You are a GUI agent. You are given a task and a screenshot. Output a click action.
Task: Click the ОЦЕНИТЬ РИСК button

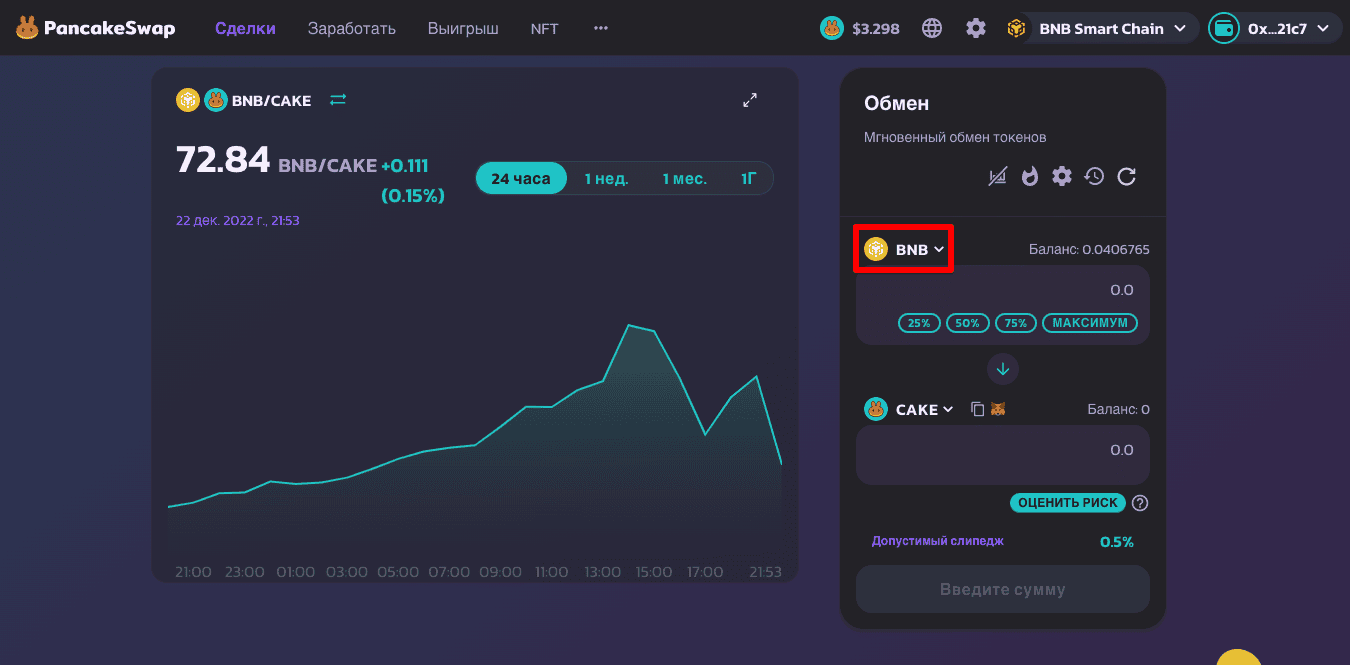tap(1068, 503)
